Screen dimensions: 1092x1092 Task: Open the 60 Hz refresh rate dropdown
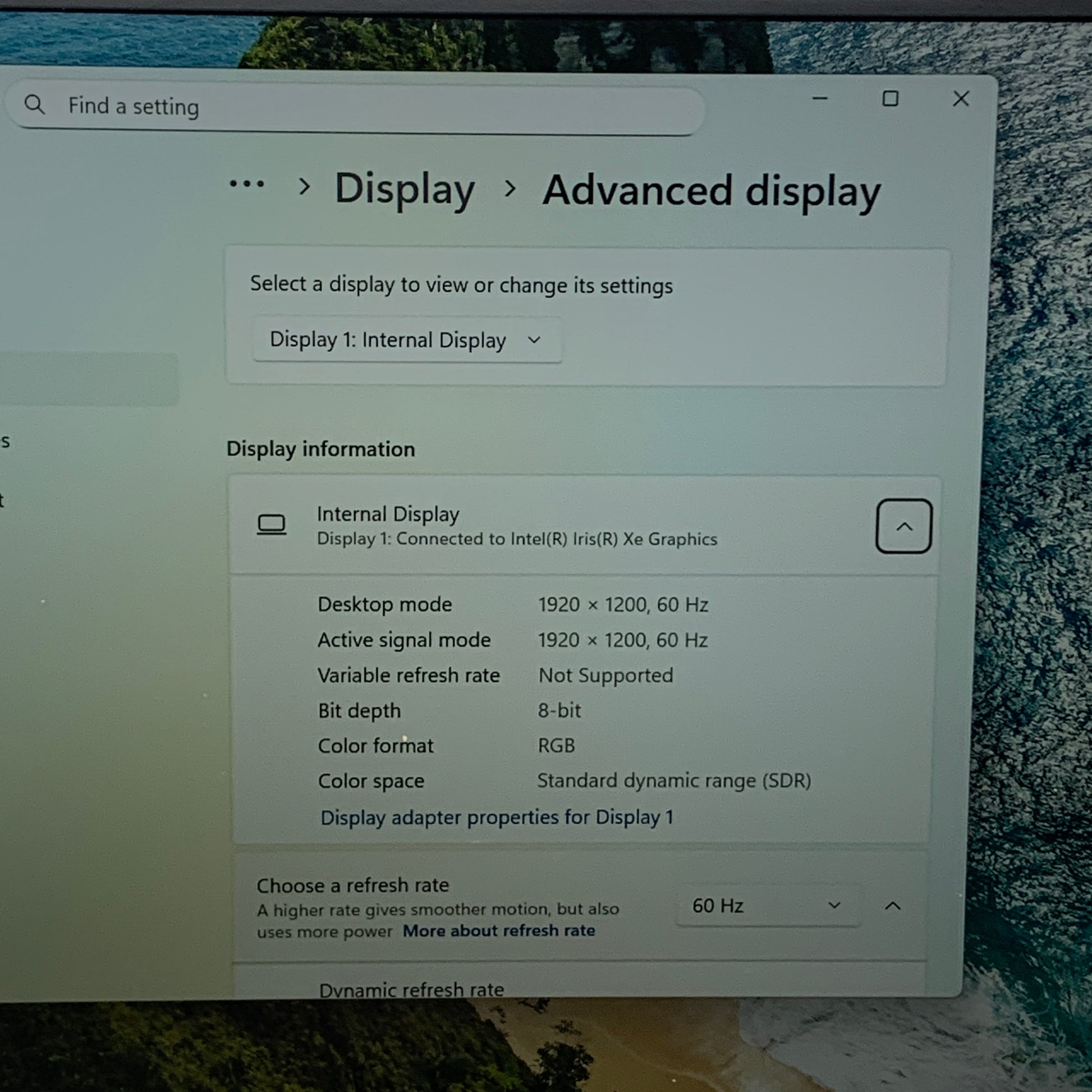point(767,906)
